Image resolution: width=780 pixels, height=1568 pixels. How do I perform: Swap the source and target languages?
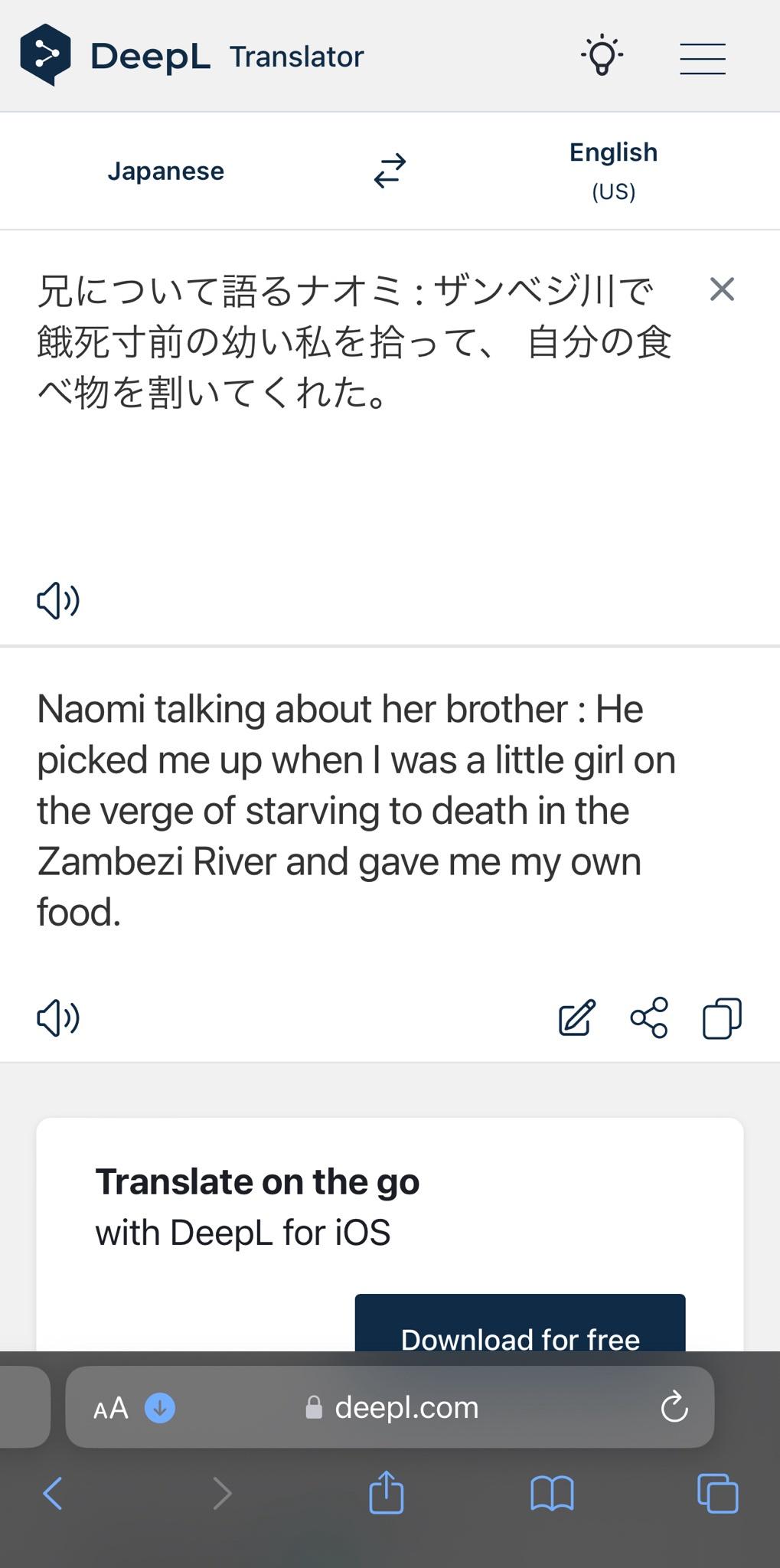390,171
